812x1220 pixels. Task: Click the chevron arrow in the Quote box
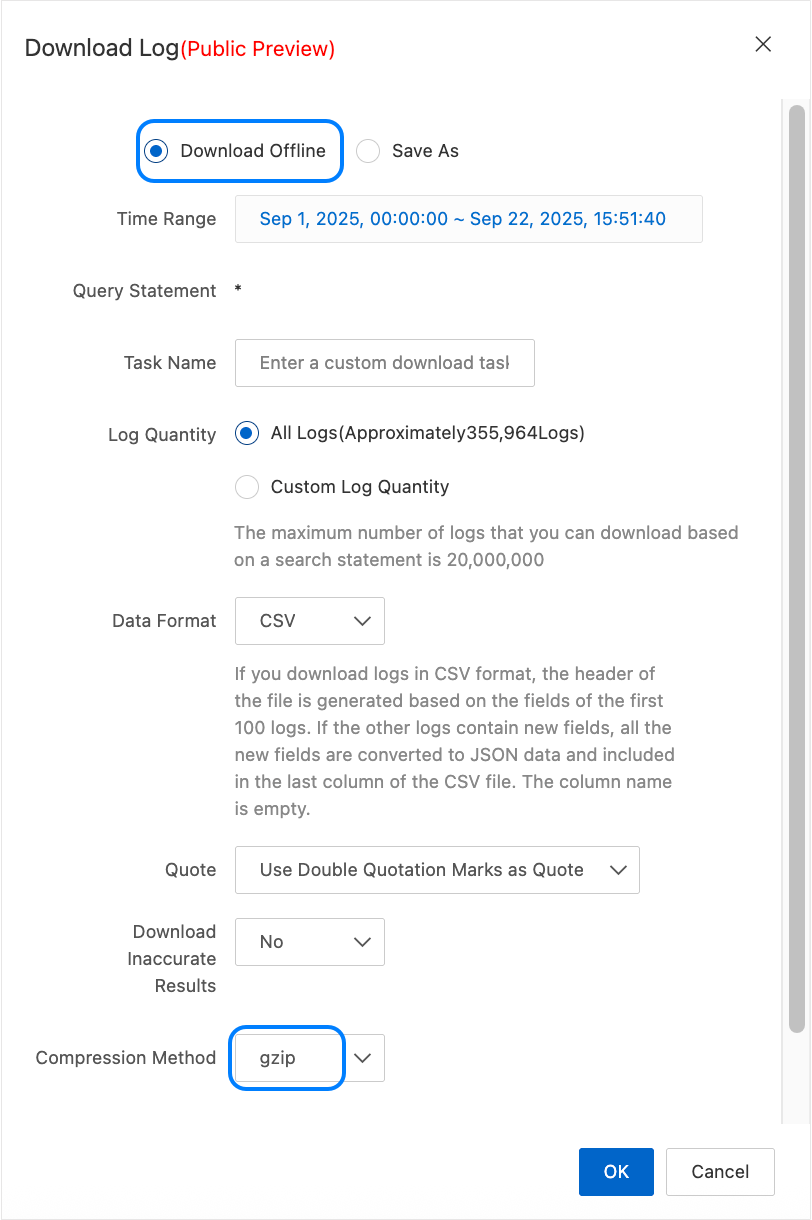coord(617,870)
